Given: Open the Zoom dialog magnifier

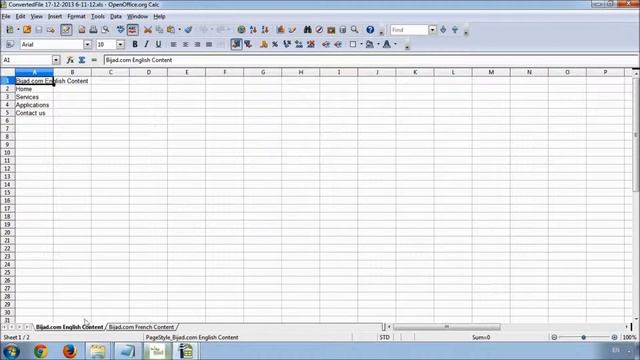Looking at the screenshot, I should [355, 30].
